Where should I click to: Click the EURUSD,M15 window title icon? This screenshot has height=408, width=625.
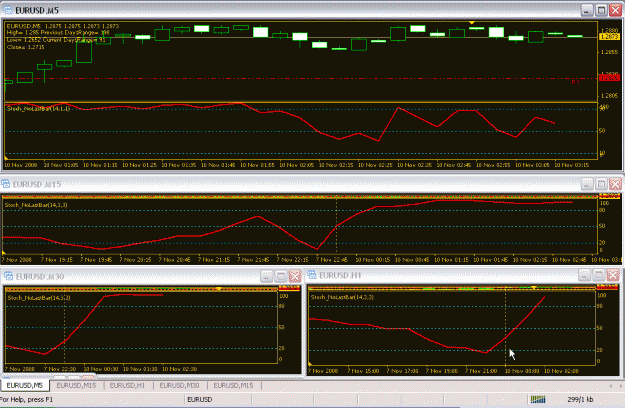(5, 184)
